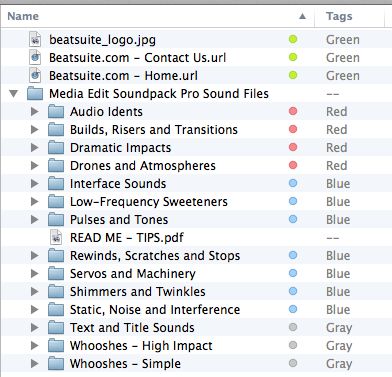Click the Interface Sounds folder icon

56,184
